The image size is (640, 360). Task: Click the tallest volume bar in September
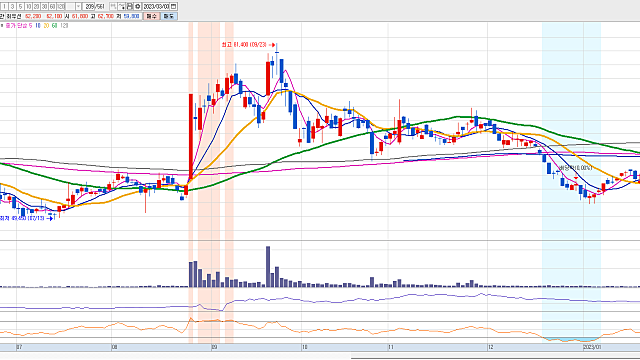[x=268, y=267]
